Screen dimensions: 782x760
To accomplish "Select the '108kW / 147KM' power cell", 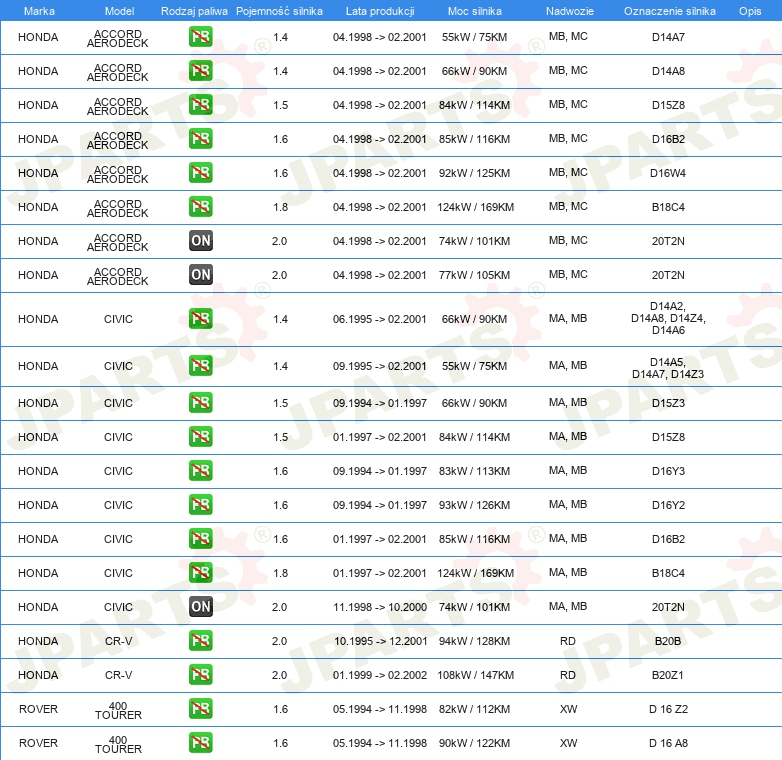I will (475, 675).
